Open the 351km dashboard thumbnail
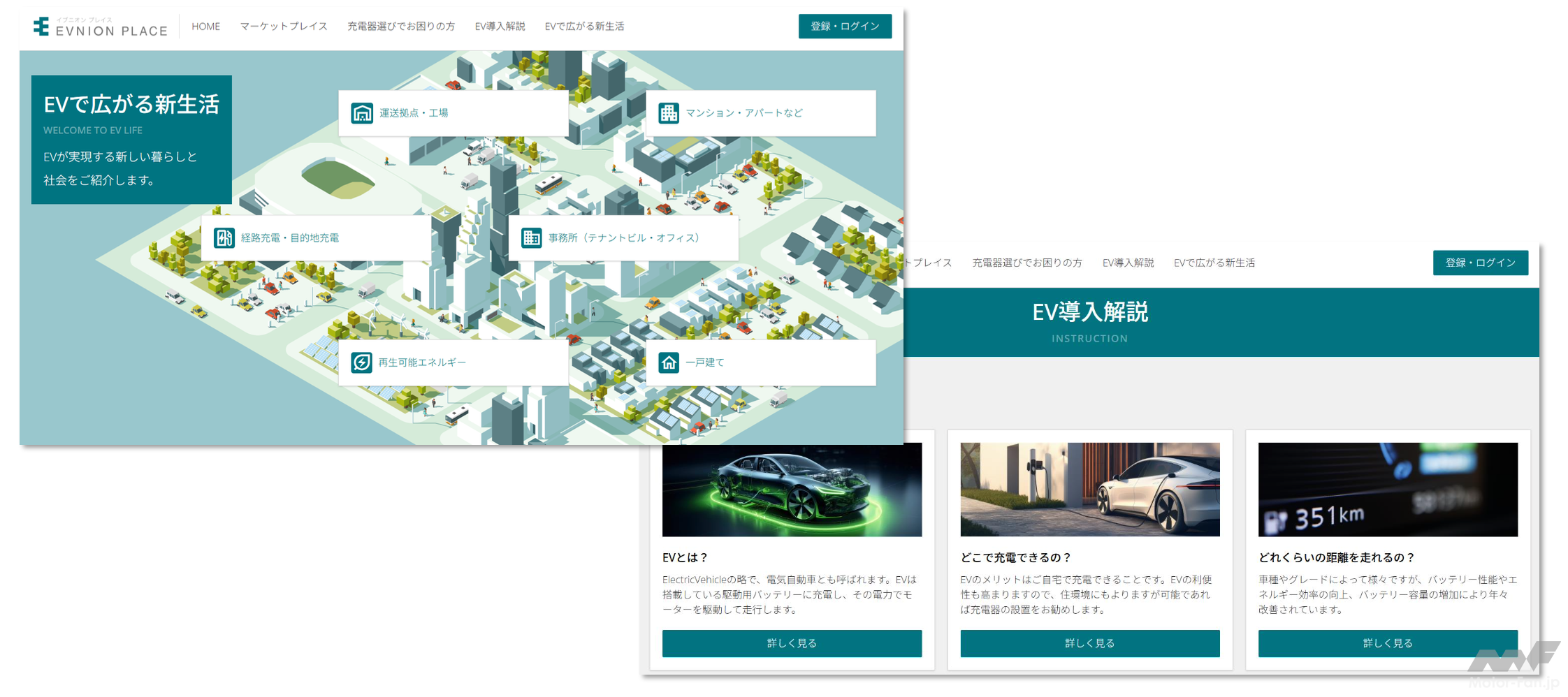Viewport: 1568px width, 697px height. tap(1387, 490)
